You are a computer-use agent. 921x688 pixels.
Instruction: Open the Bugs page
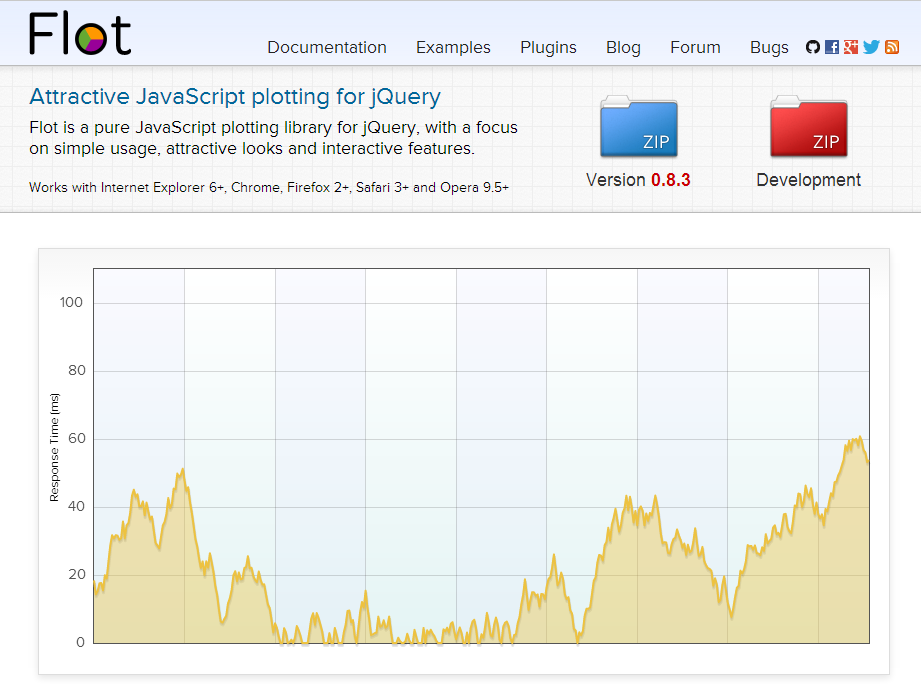(769, 48)
